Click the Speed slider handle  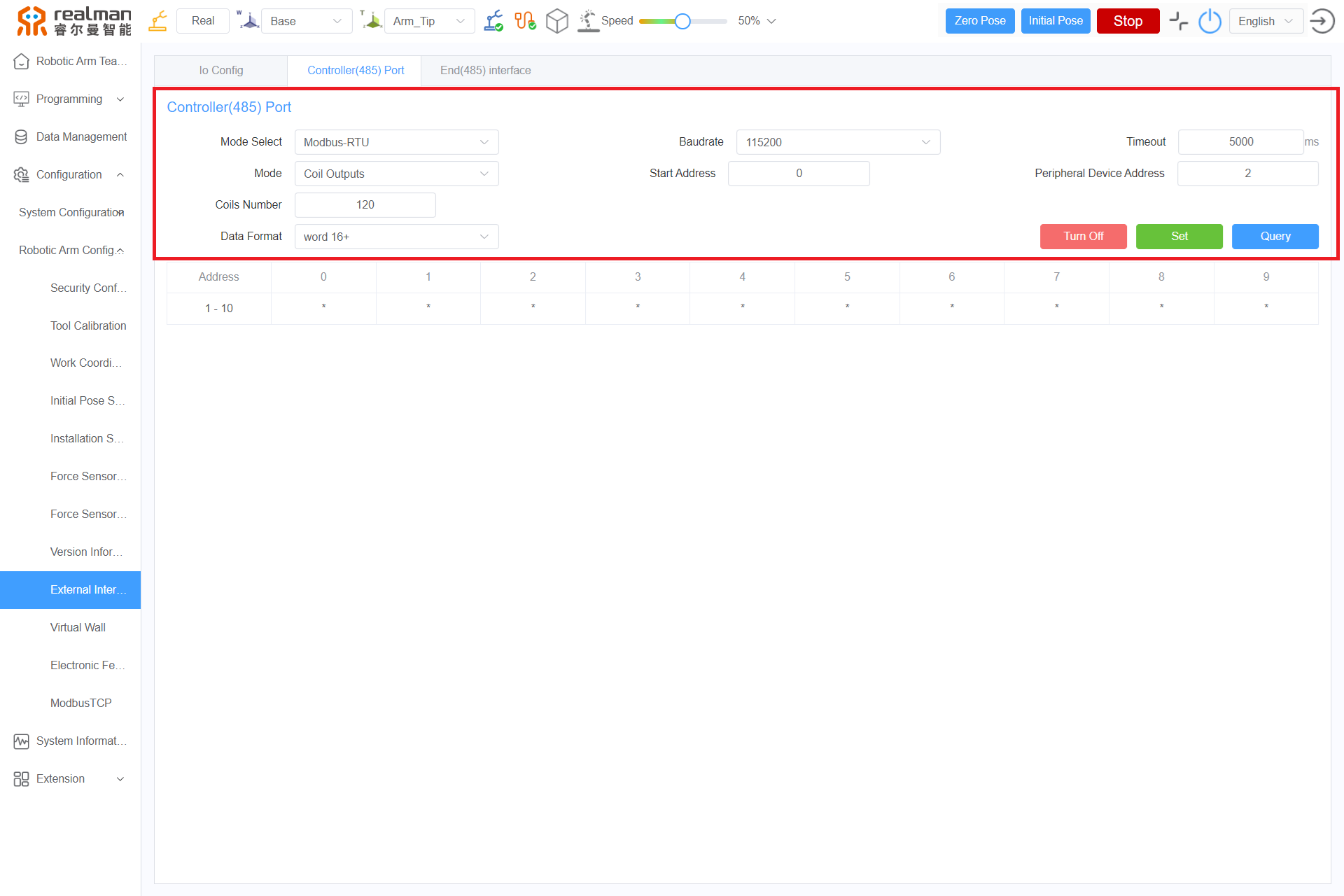pyautogui.click(x=682, y=21)
